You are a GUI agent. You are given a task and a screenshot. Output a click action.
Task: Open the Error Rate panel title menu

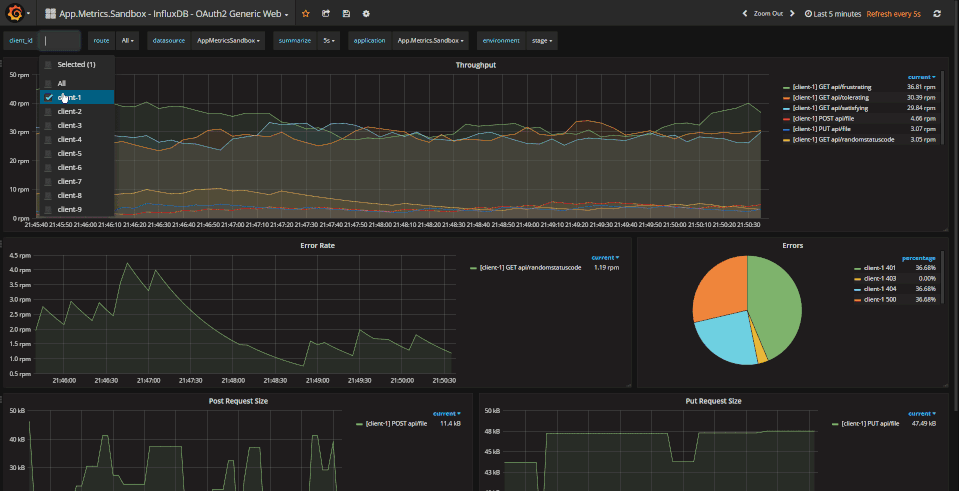(318, 245)
